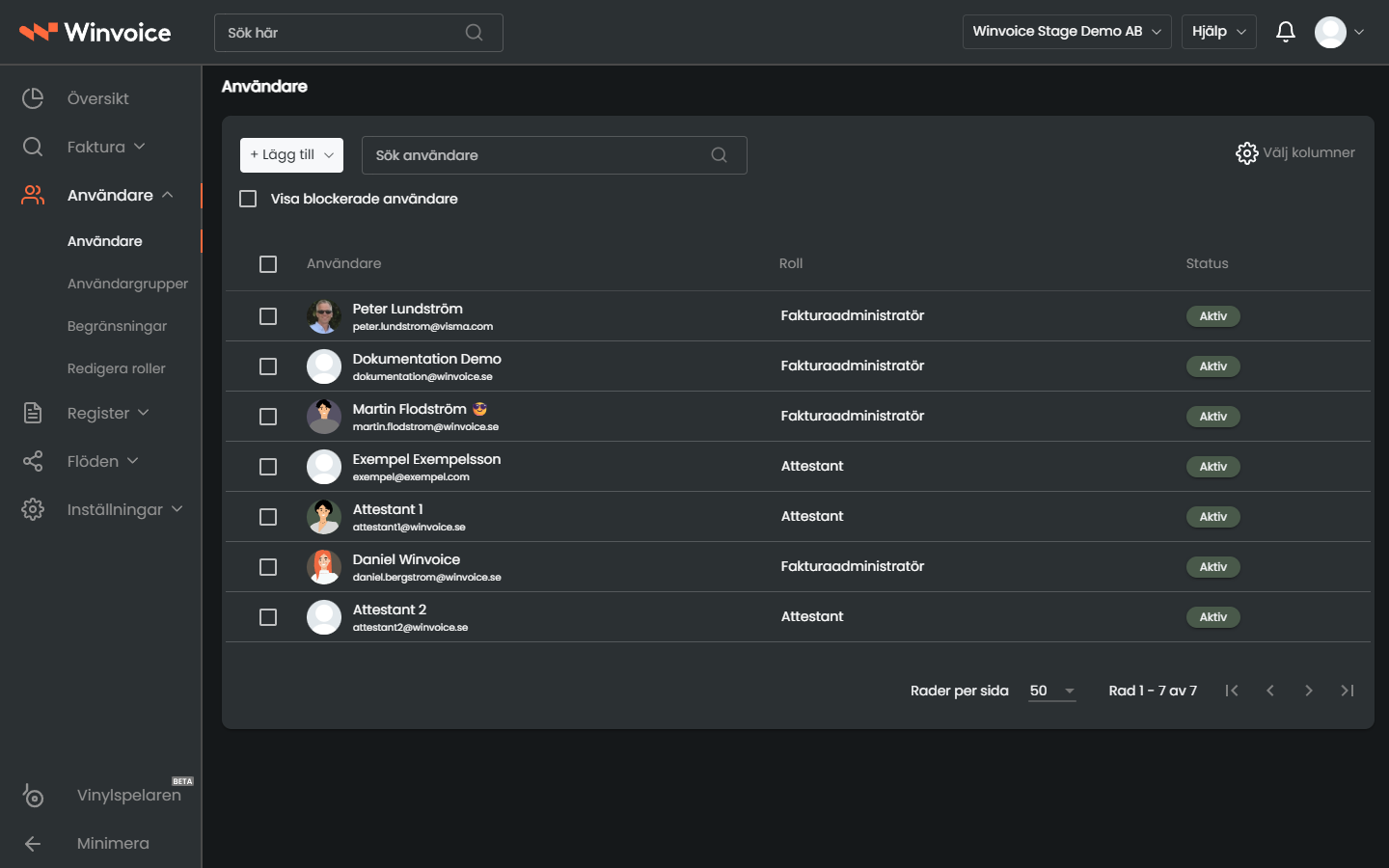Expand the Faktura sidebar section

[x=106, y=147]
